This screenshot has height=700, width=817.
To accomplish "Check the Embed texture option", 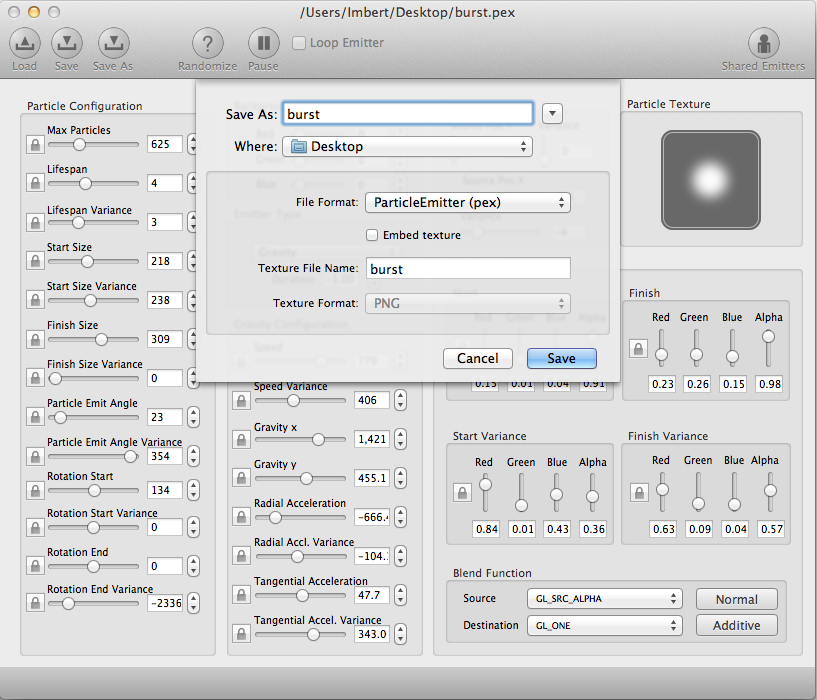I will 372,235.
